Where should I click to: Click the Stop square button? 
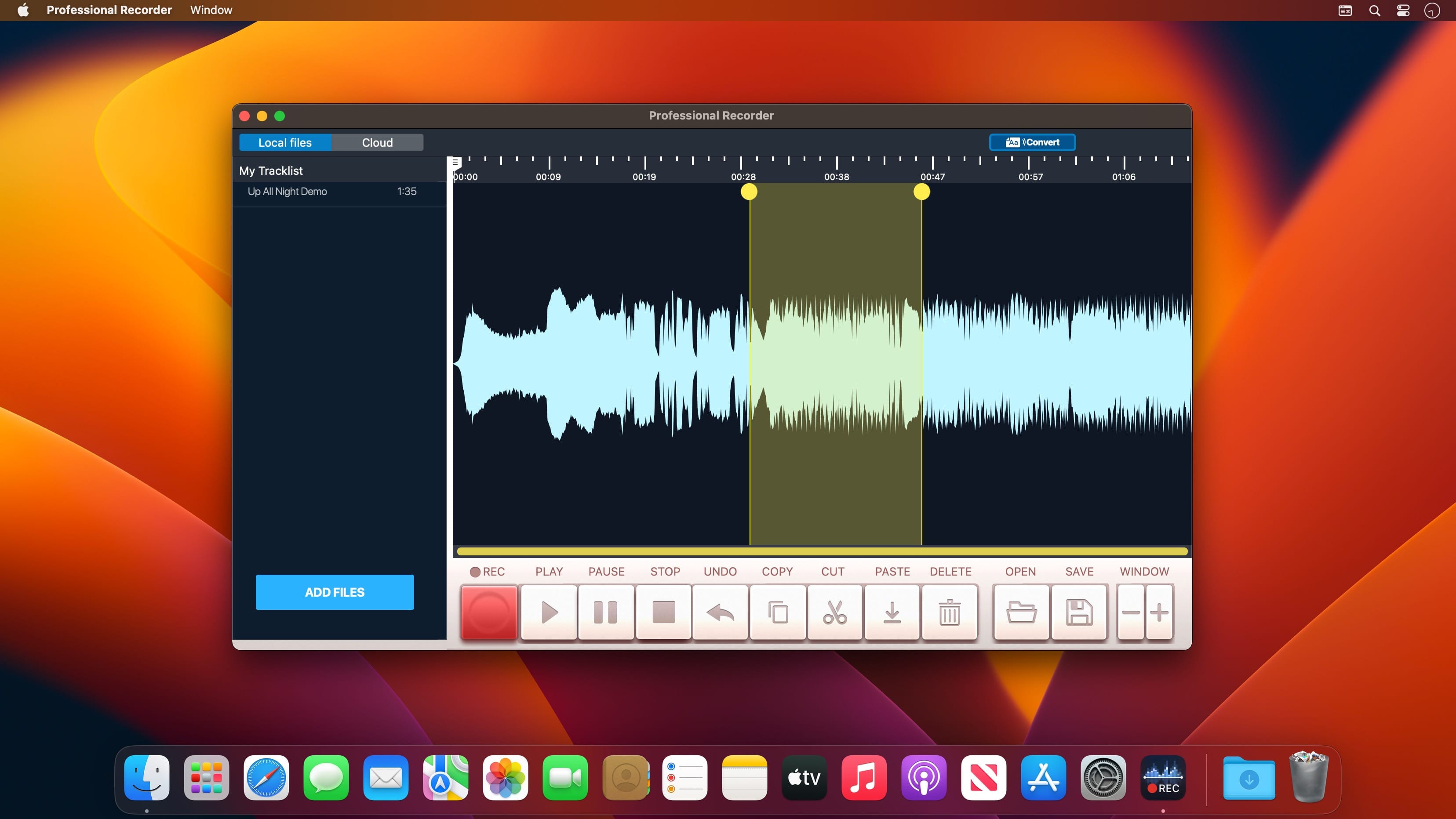tap(663, 612)
